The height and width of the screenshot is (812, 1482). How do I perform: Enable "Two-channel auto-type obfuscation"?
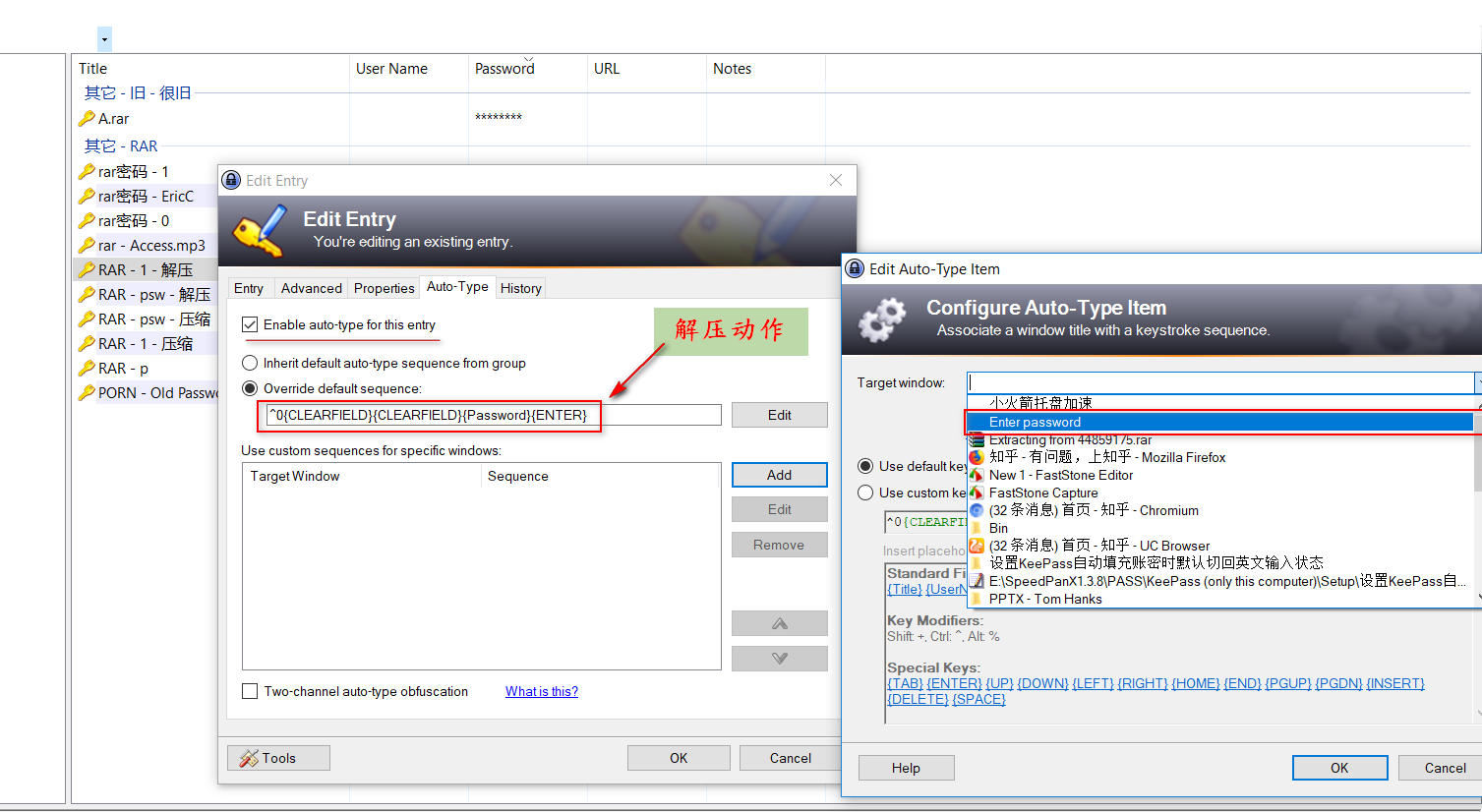point(249,691)
